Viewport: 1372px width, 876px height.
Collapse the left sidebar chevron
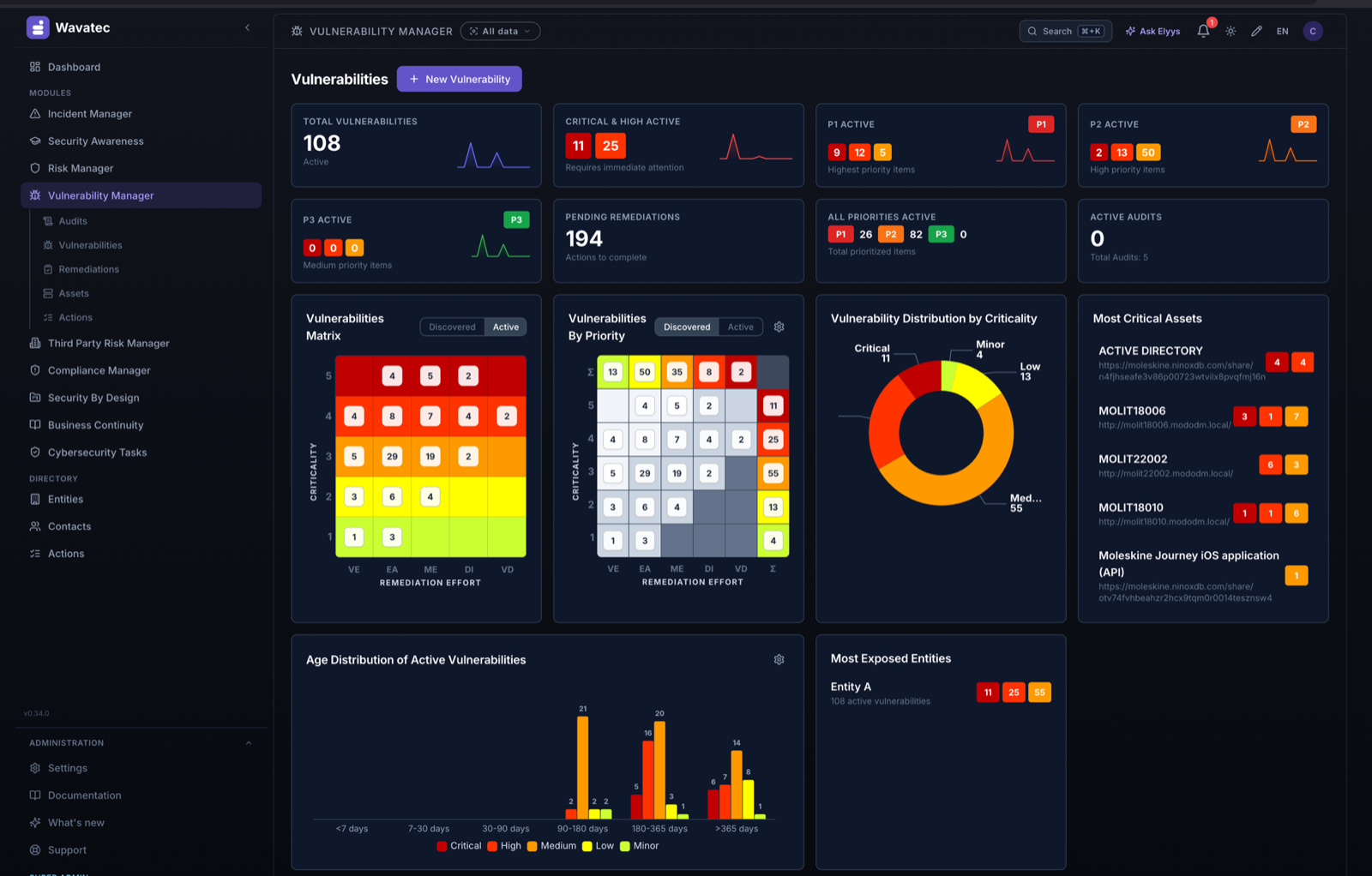(x=247, y=27)
